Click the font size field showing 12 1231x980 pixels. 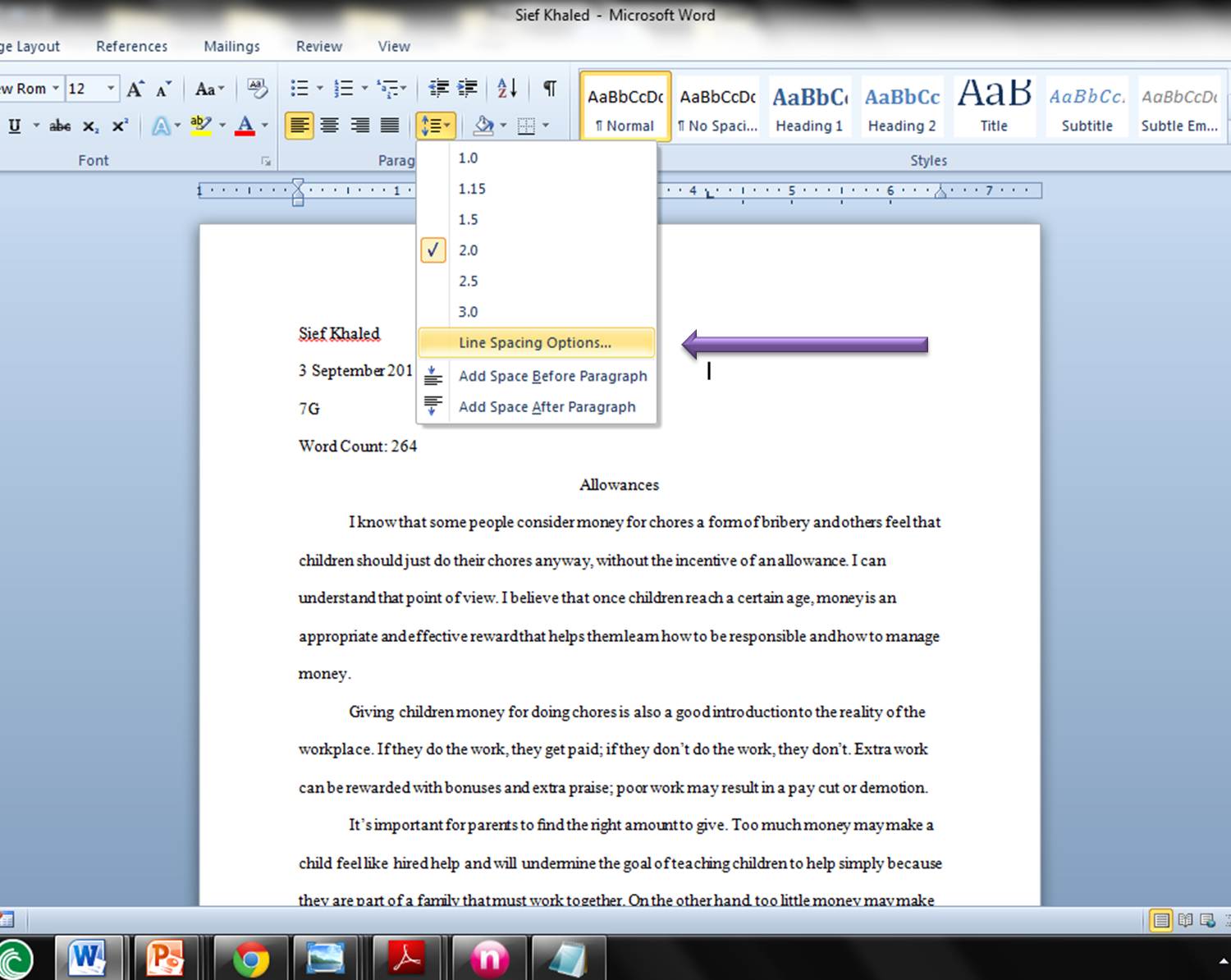(85, 88)
